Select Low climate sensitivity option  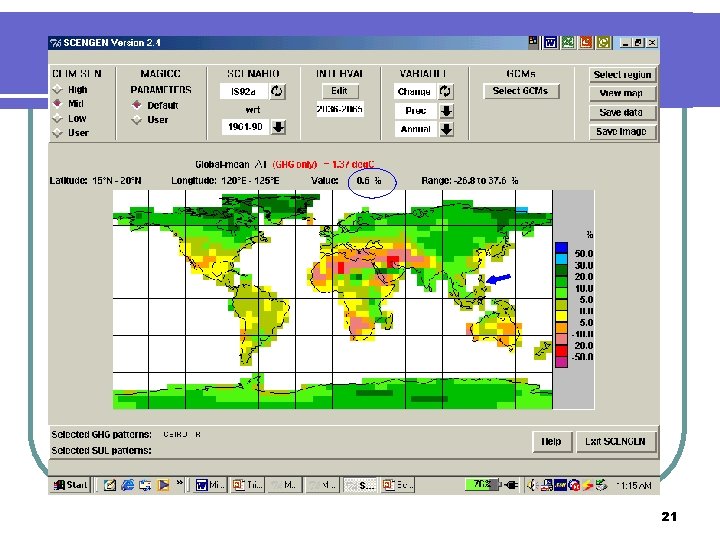click(59, 118)
